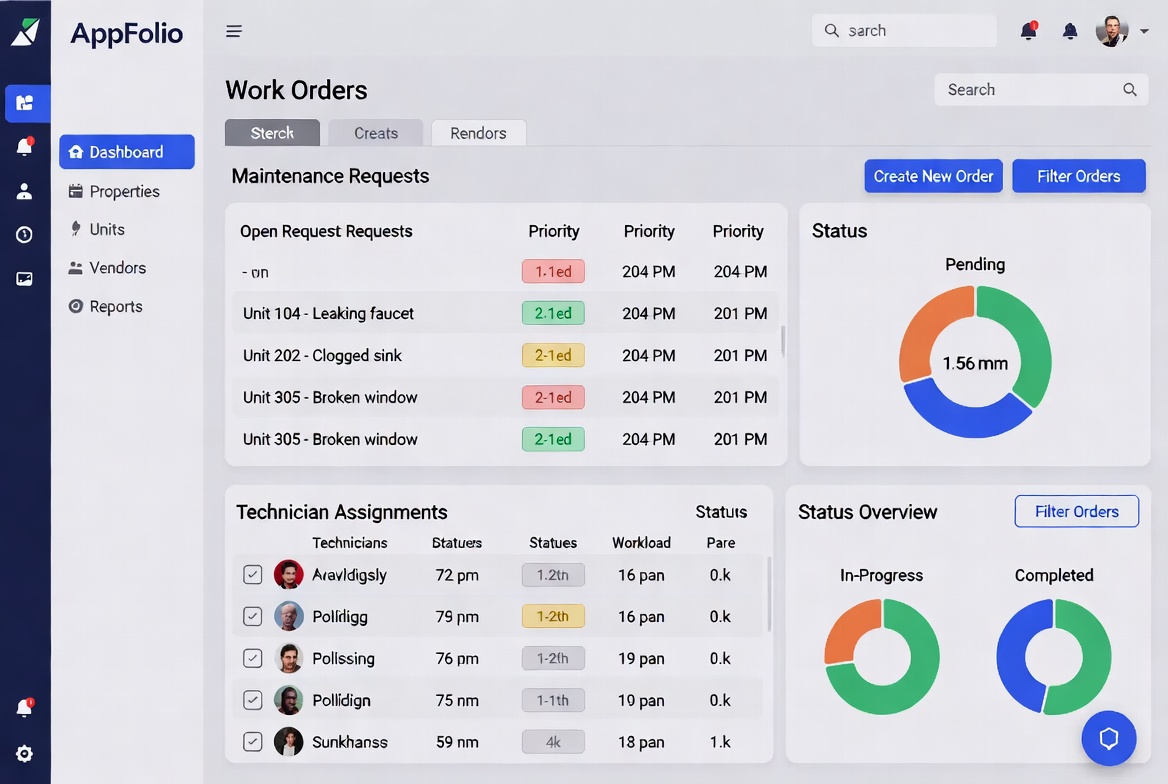Click the solid blue Filter Orders button
Screen dimensions: 1168x784
[1079, 176]
